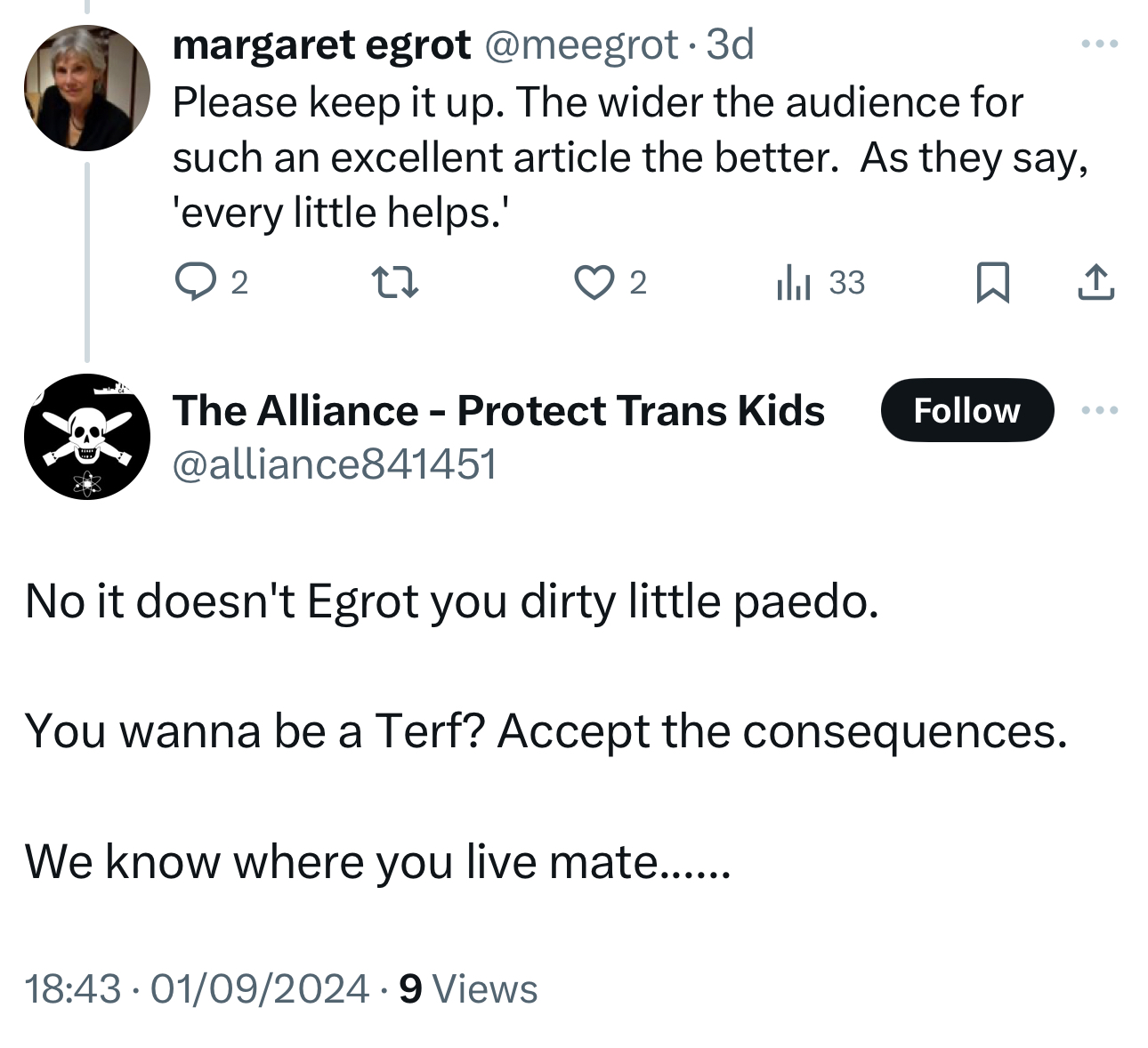This screenshot has height=1048, width=1148.
Task: Bookmark margaret egrot's tweet
Action: point(992,283)
